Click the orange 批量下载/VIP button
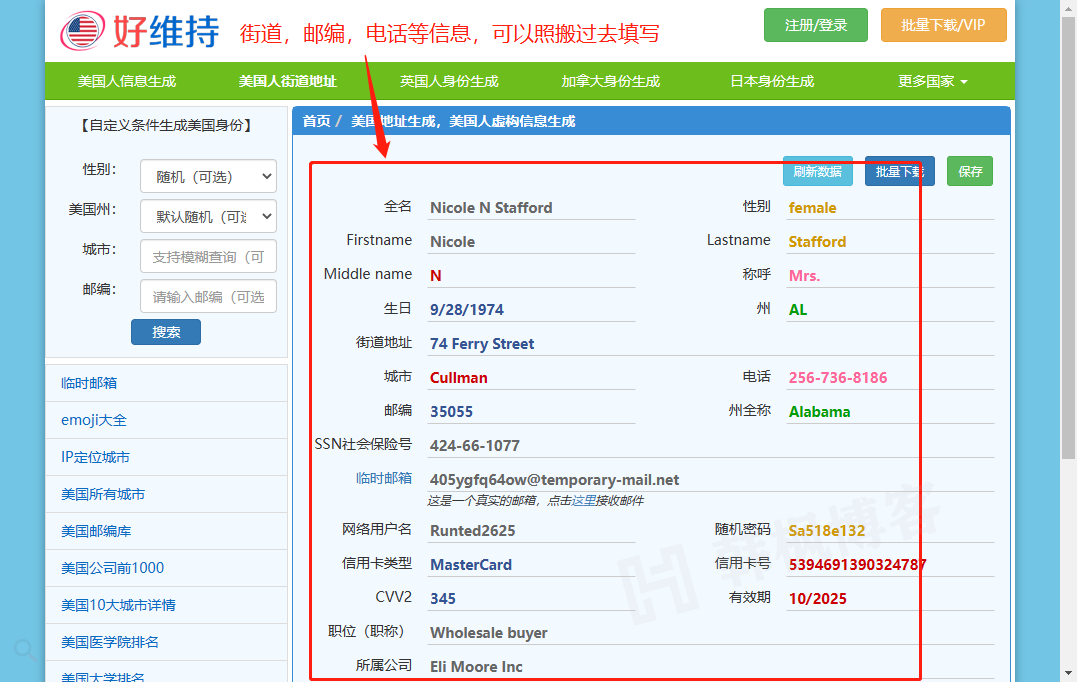 [943, 25]
